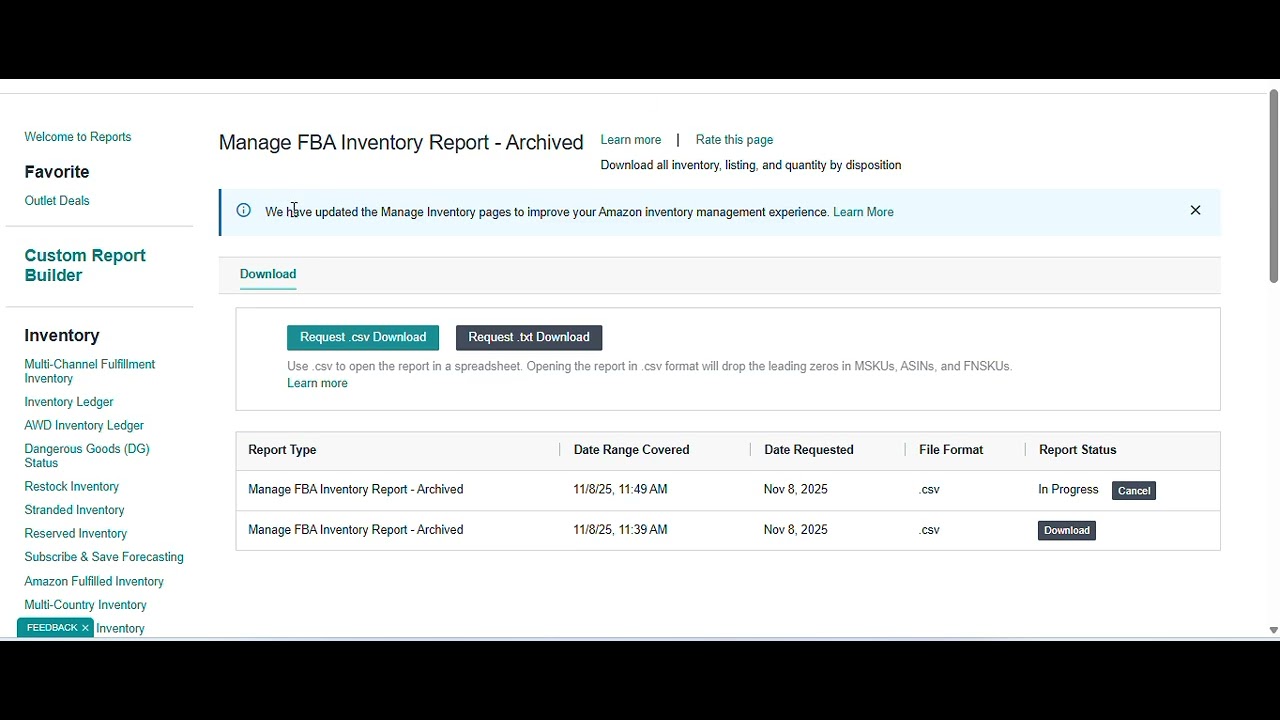
Task: Open Multi-Country Inventory report
Action: pos(85,605)
